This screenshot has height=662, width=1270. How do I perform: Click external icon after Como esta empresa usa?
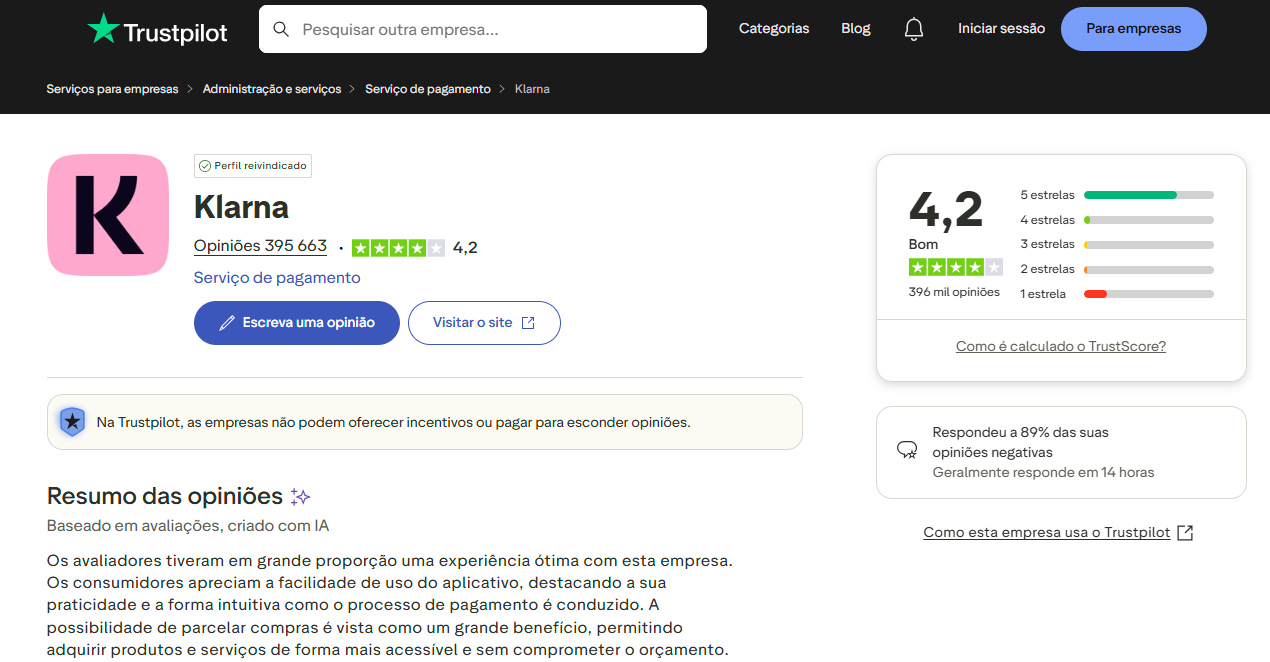1185,533
